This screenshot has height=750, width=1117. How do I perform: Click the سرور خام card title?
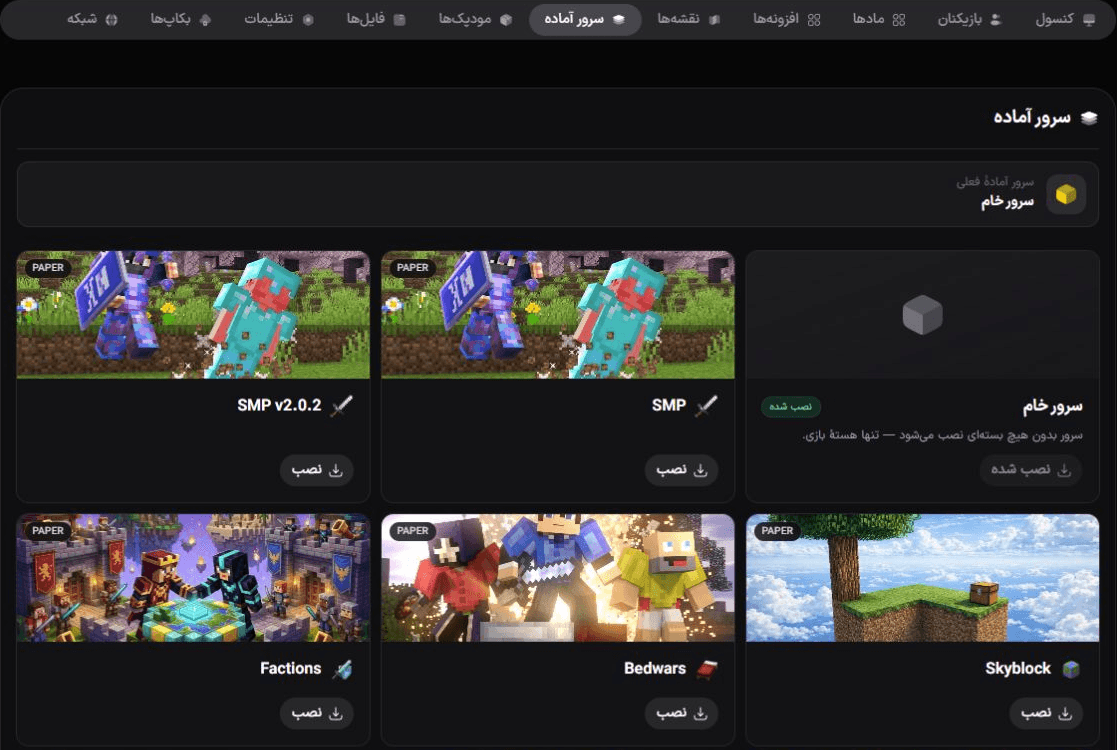1052,406
